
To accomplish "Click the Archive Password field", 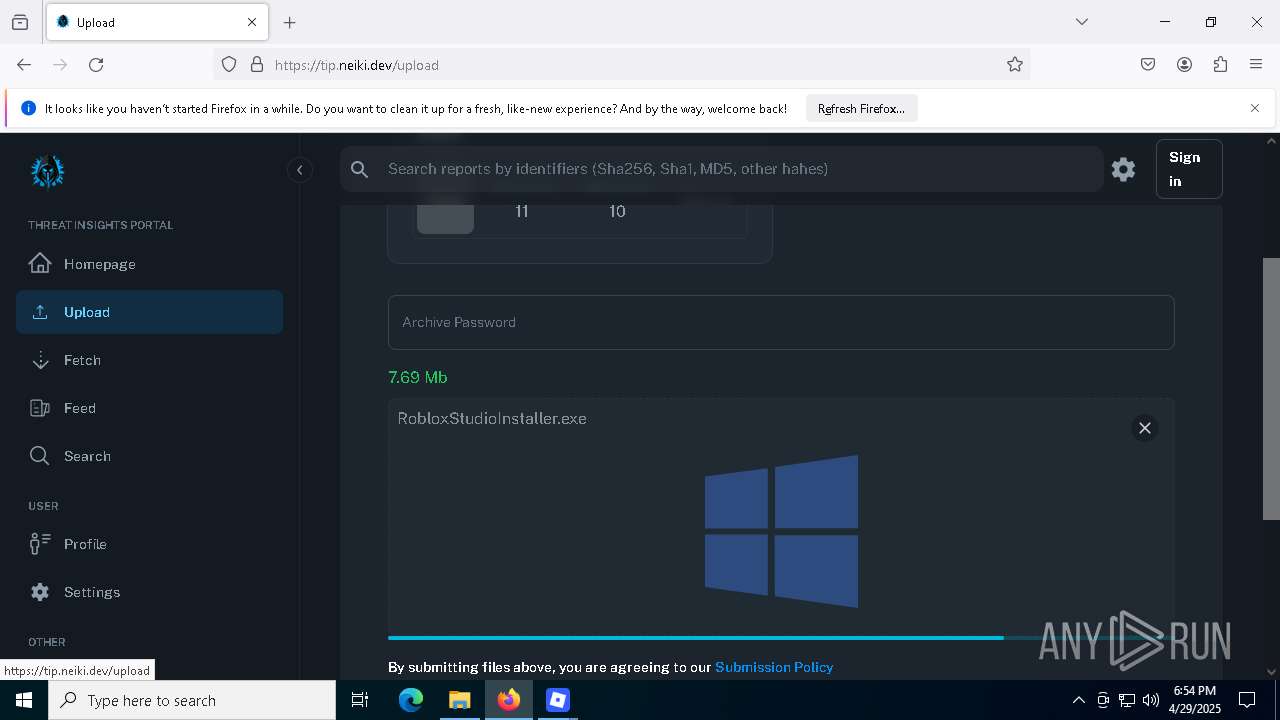I will coord(781,322).
